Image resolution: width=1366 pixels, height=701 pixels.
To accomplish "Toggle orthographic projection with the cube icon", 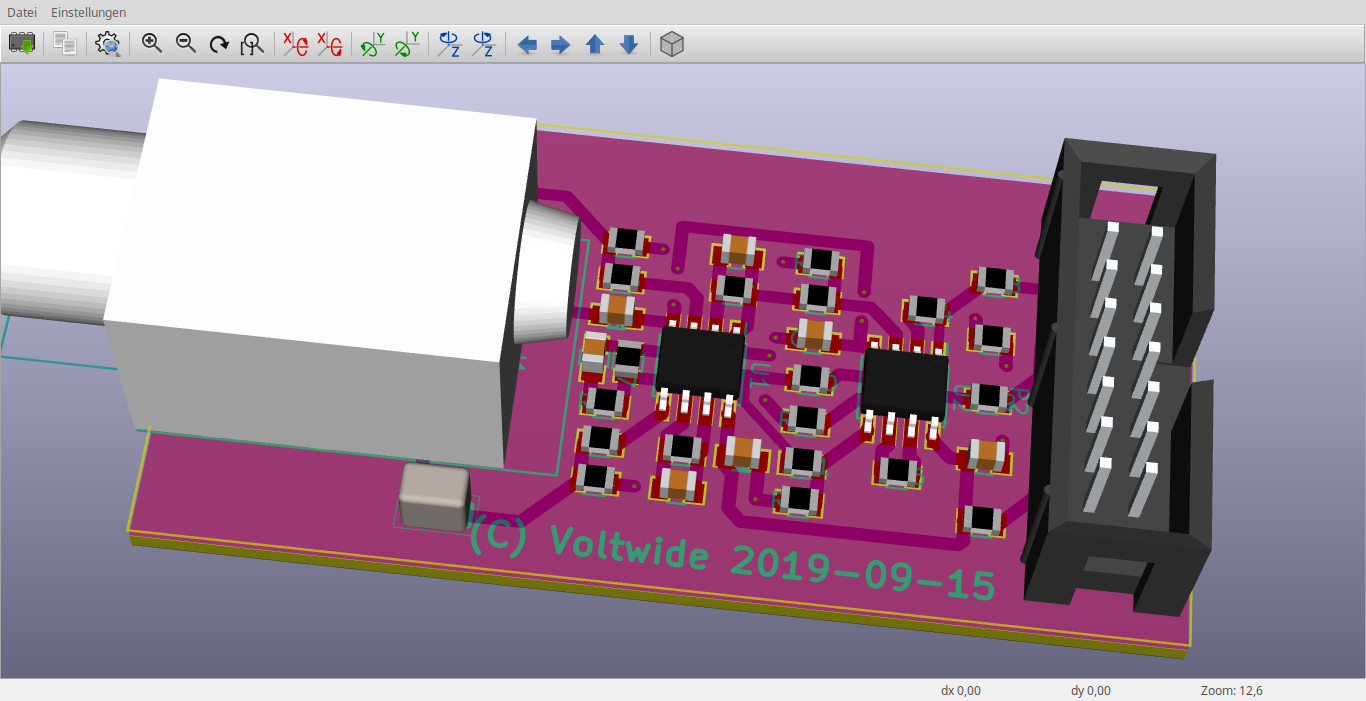I will pyautogui.click(x=672, y=44).
